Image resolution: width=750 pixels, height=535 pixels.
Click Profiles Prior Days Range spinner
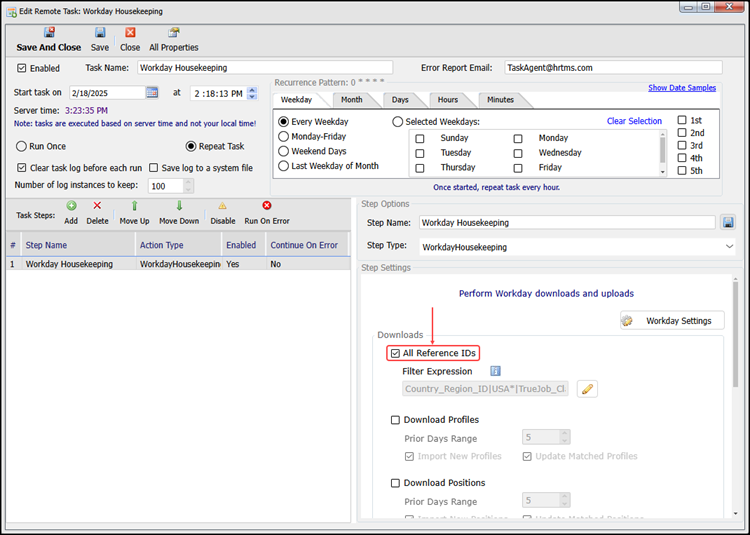pyautogui.click(x=565, y=437)
